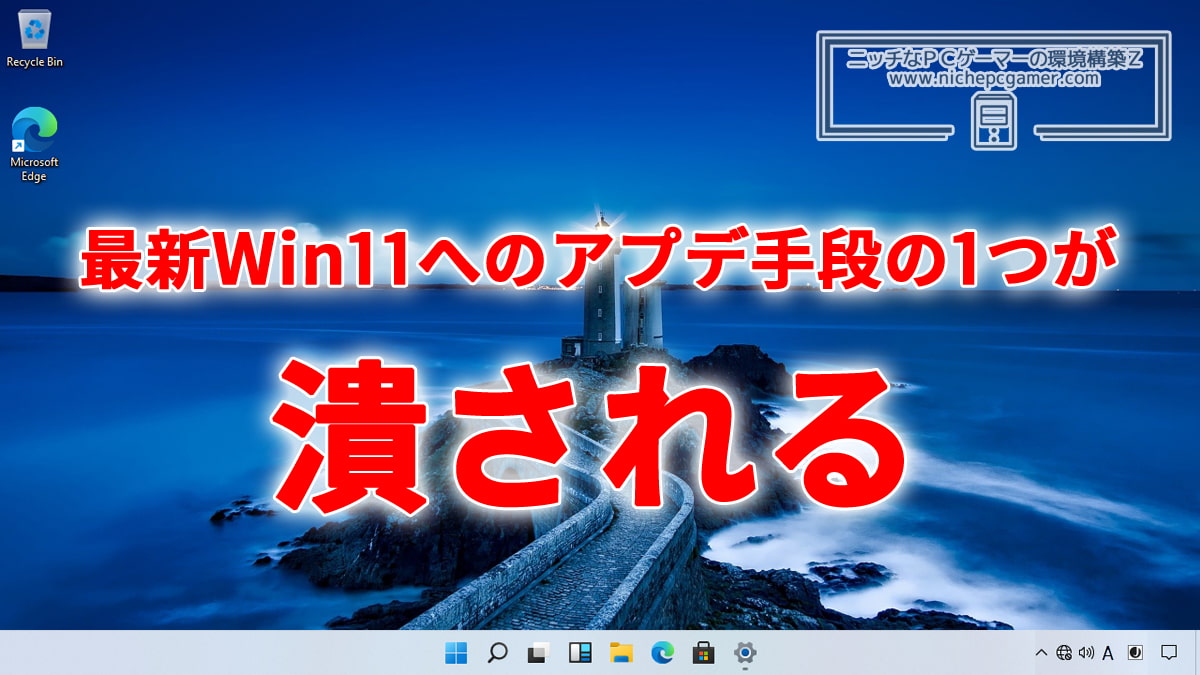This screenshot has height=675, width=1200.
Task: Open the network globe tray icon
Action: pos(1064,653)
